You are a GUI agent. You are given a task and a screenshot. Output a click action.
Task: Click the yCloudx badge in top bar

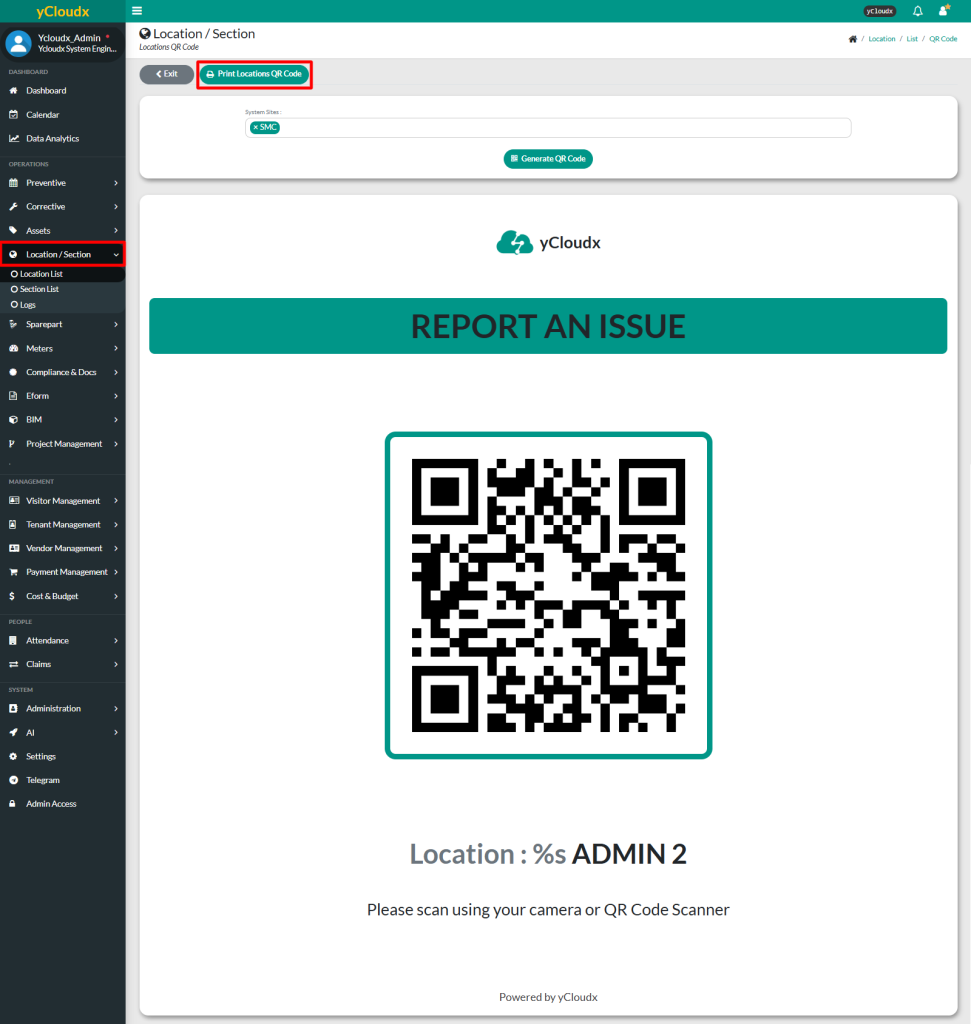point(880,11)
